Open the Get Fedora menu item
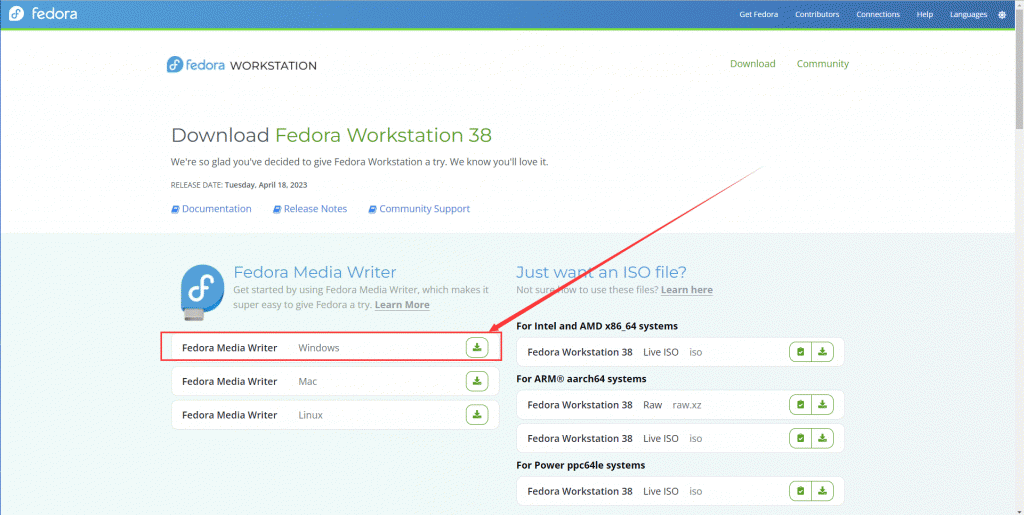1024x515 pixels. coord(759,15)
